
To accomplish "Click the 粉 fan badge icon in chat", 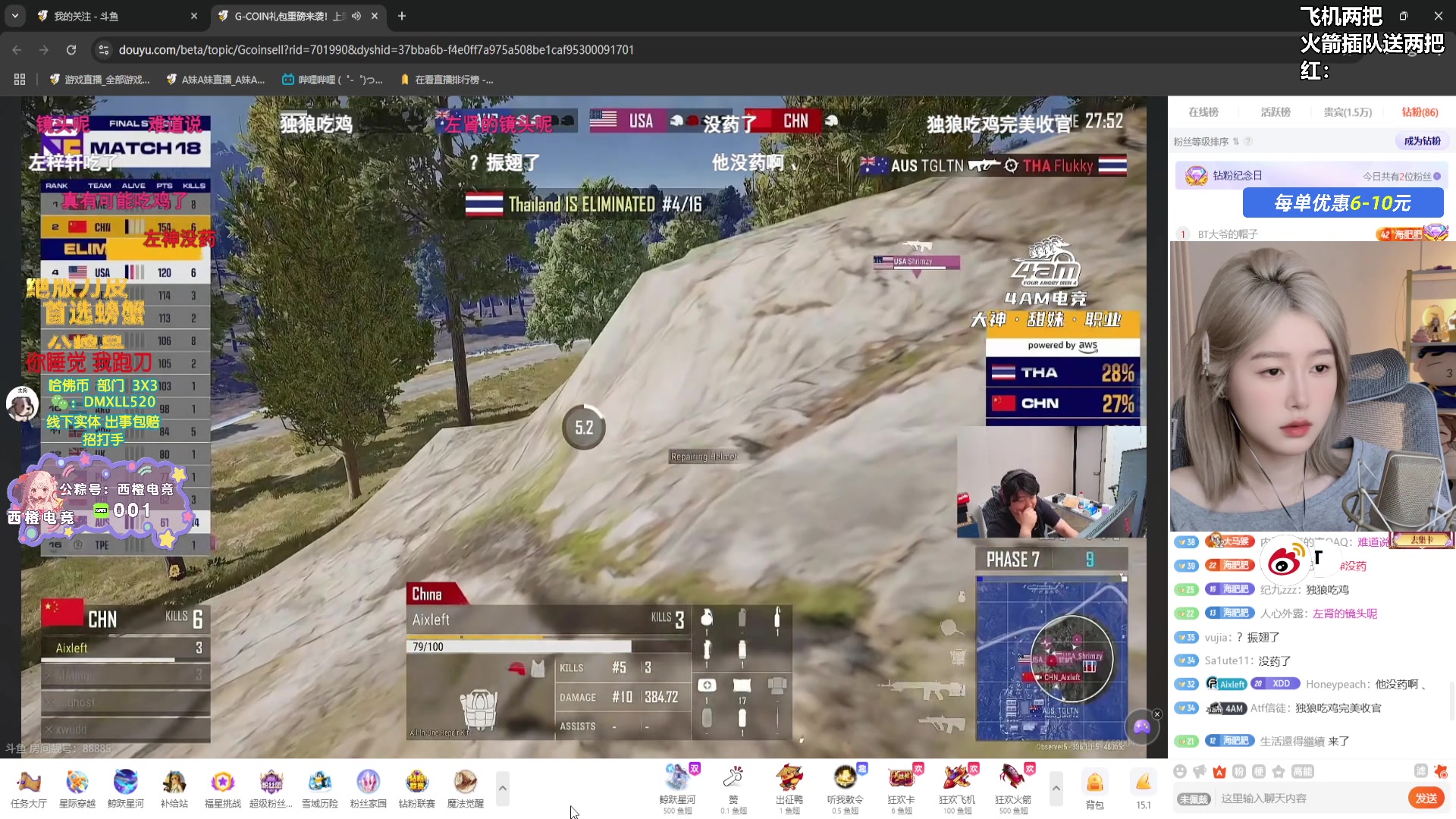I will [1238, 771].
